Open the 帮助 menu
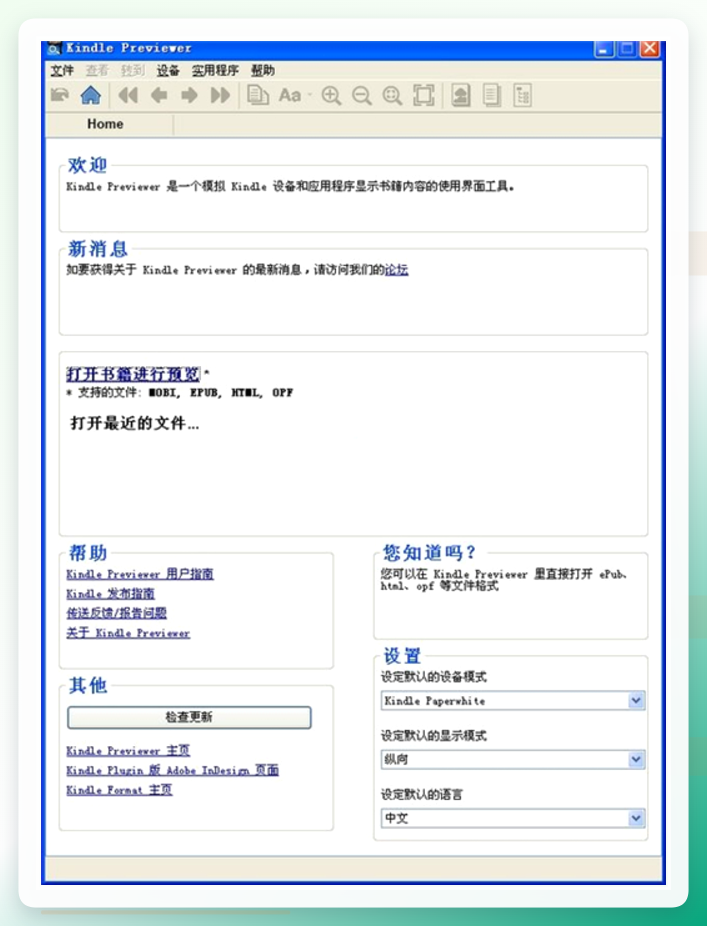This screenshot has height=926, width=707. point(262,71)
